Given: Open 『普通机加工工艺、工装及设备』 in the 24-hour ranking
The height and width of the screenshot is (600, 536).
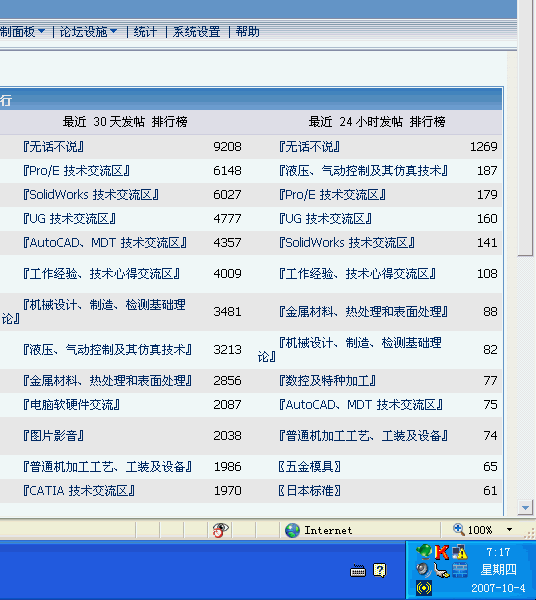Looking at the screenshot, I should pyautogui.click(x=363, y=436).
